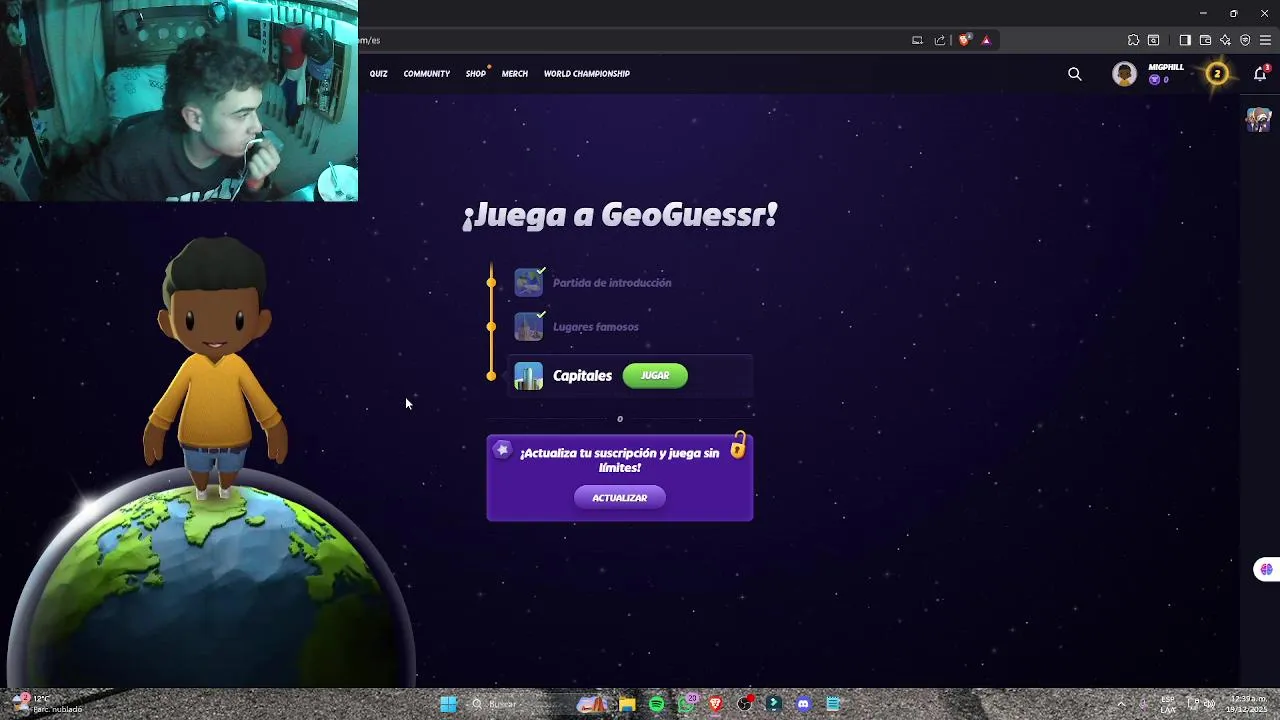Open the Brave VPN shield icon
This screenshot has height=720, width=1280.
click(1245, 40)
